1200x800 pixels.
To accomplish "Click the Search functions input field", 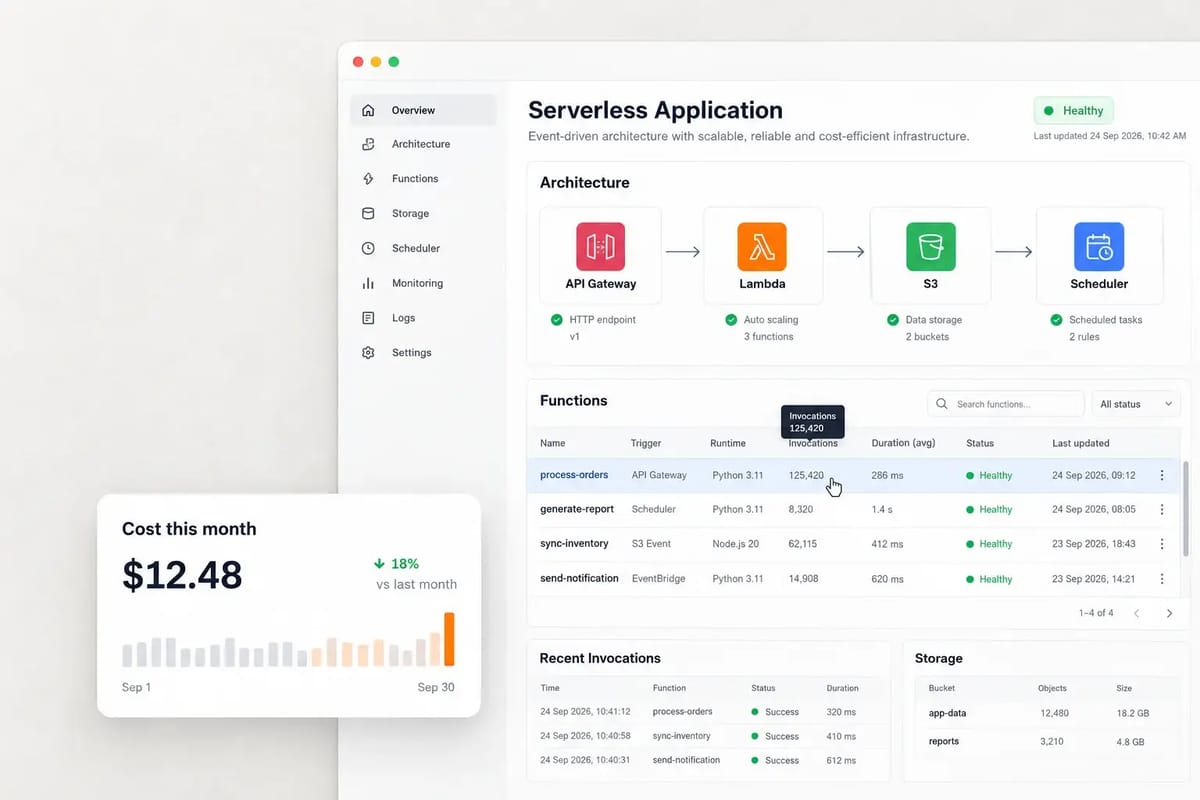I will pos(1006,404).
